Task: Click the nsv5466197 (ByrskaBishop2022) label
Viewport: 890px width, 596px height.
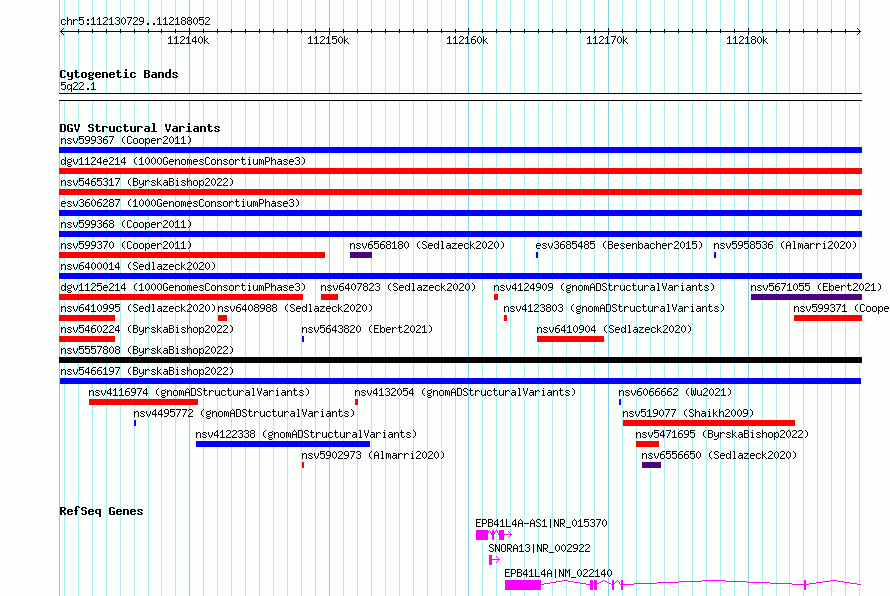Action: (147, 371)
